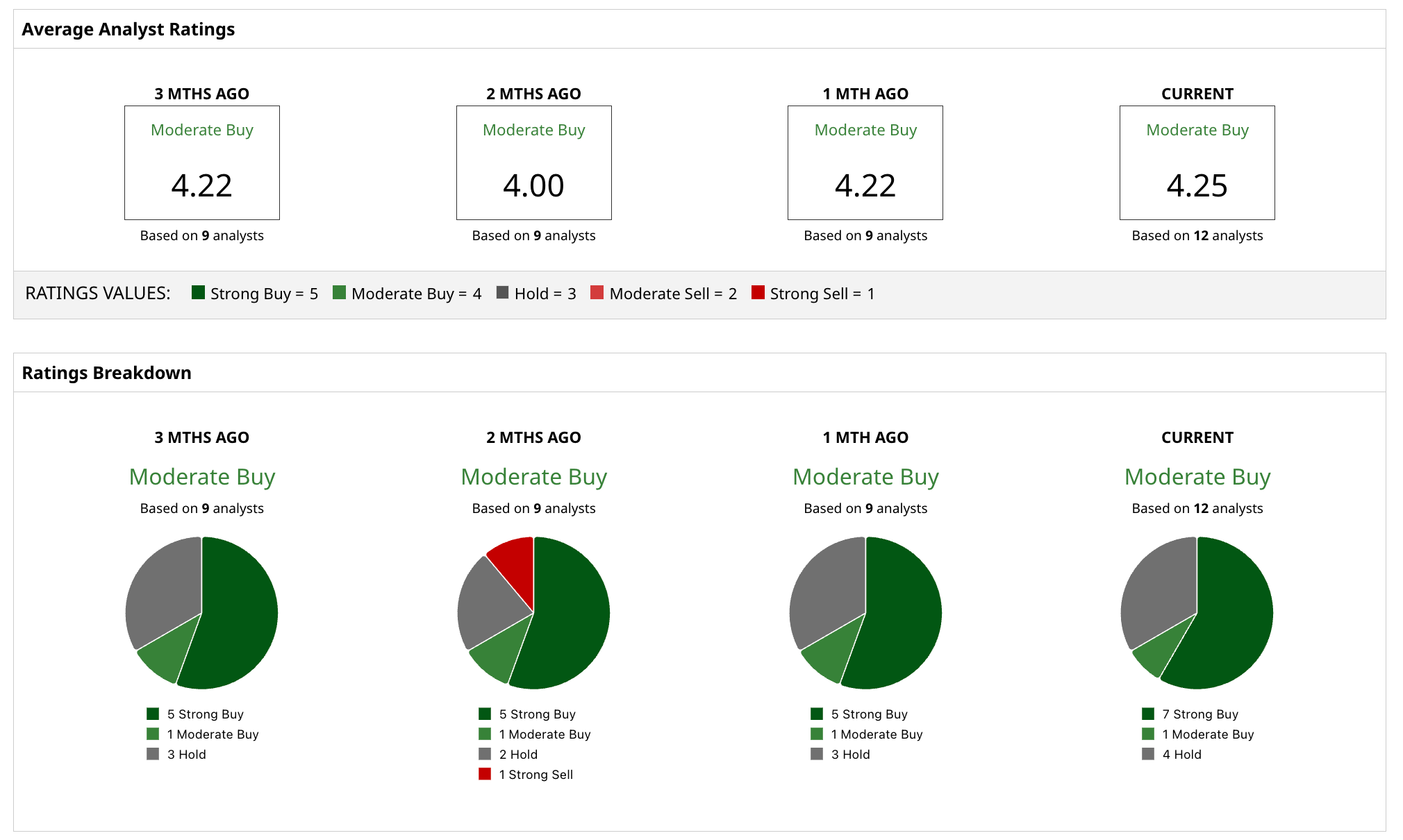Click '4 Hold' legend entry under Current
Viewport: 1403px width, 840px height.
pyautogui.click(x=1181, y=755)
